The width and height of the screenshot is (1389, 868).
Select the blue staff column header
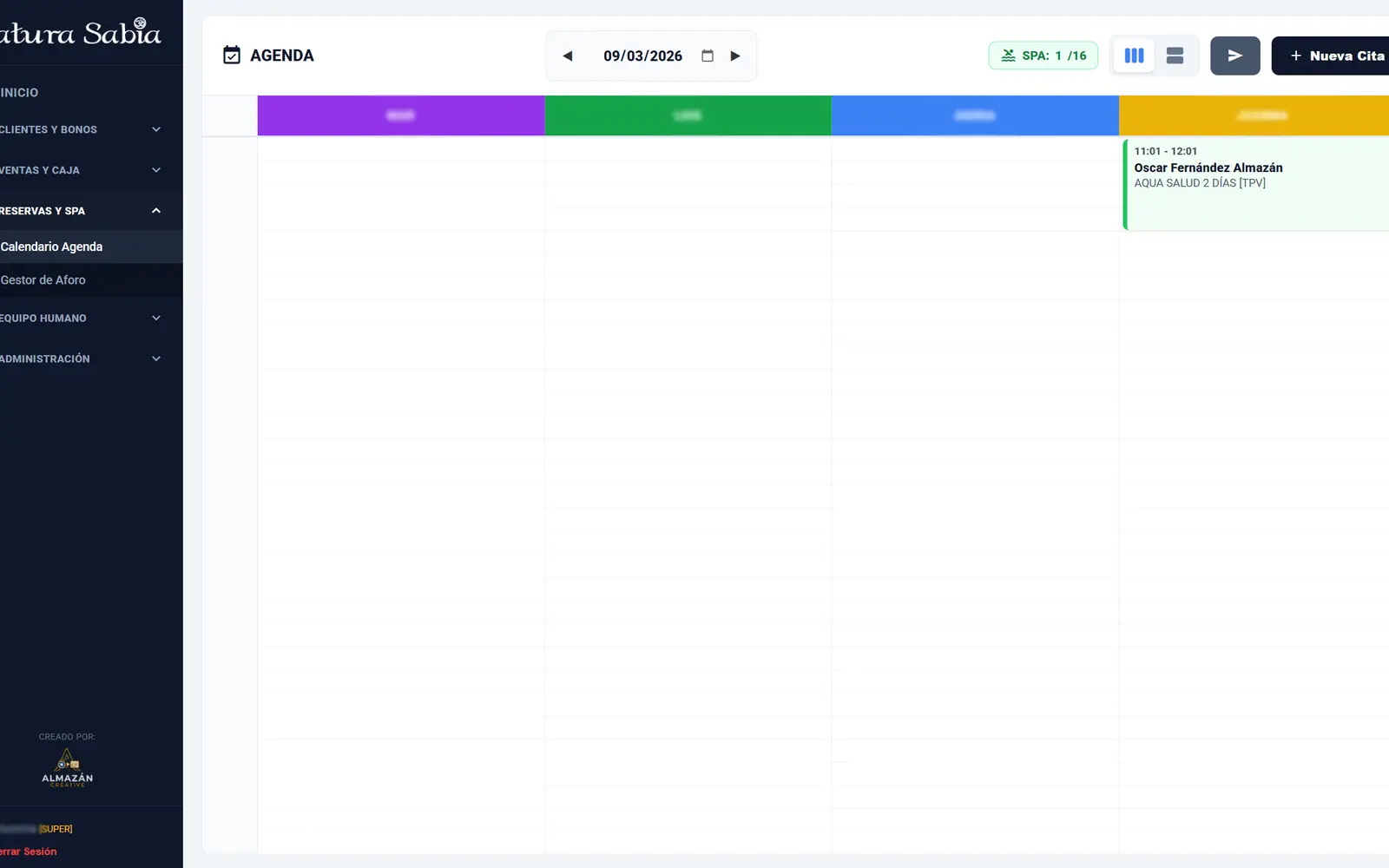pos(975,115)
